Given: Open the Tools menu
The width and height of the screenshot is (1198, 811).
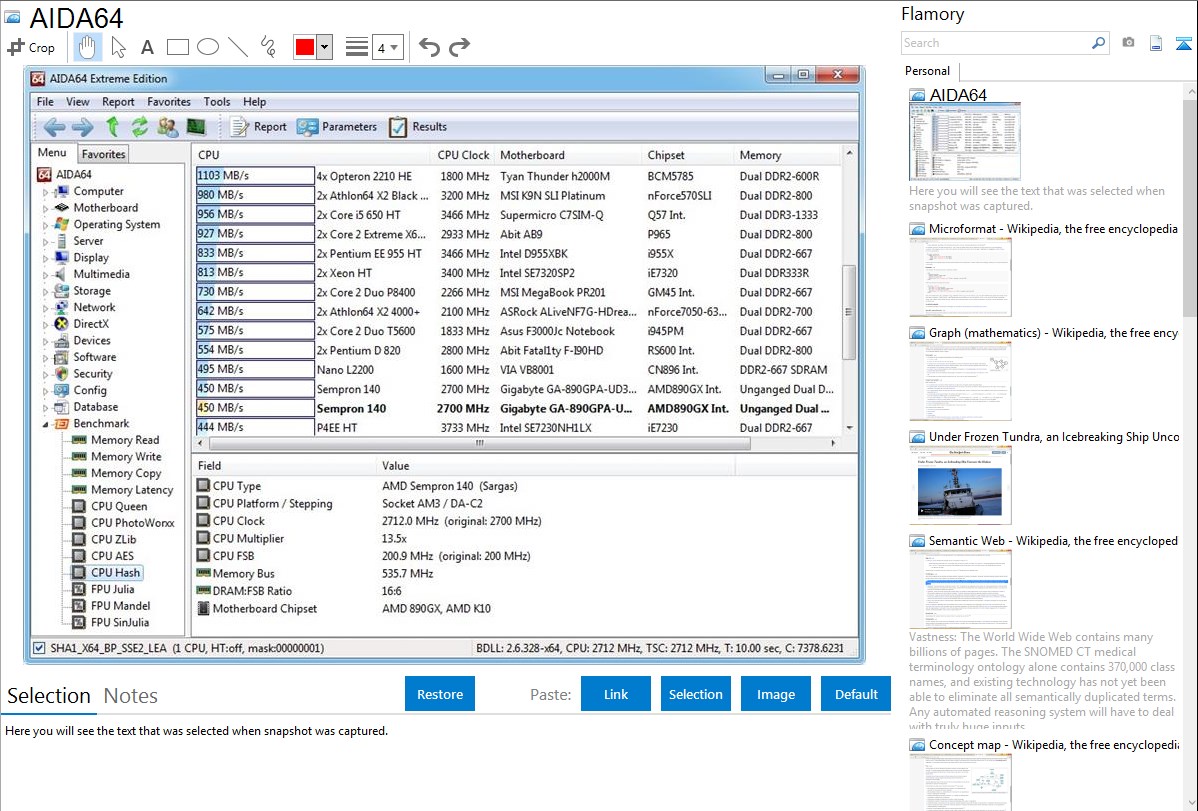Looking at the screenshot, I should pos(217,102).
